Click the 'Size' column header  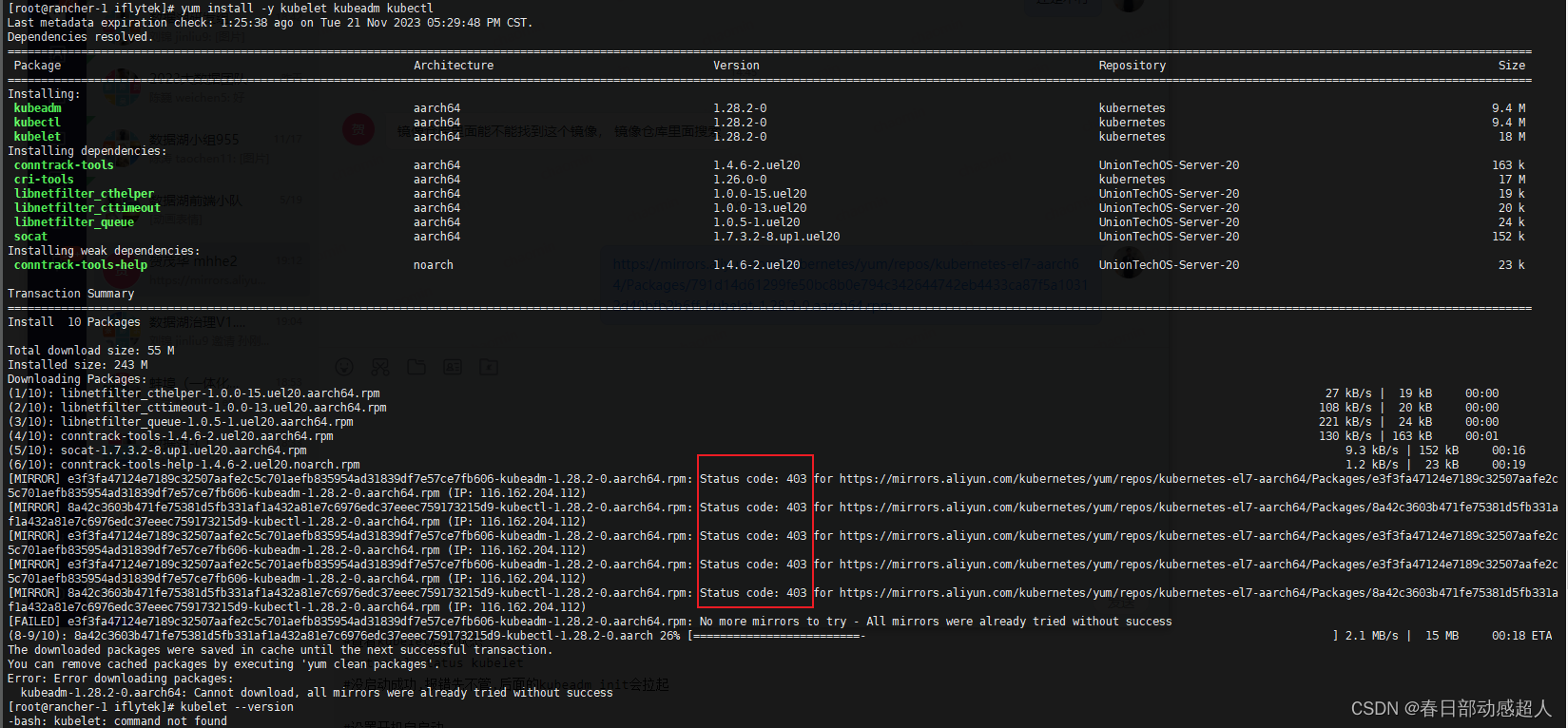tap(1511, 65)
